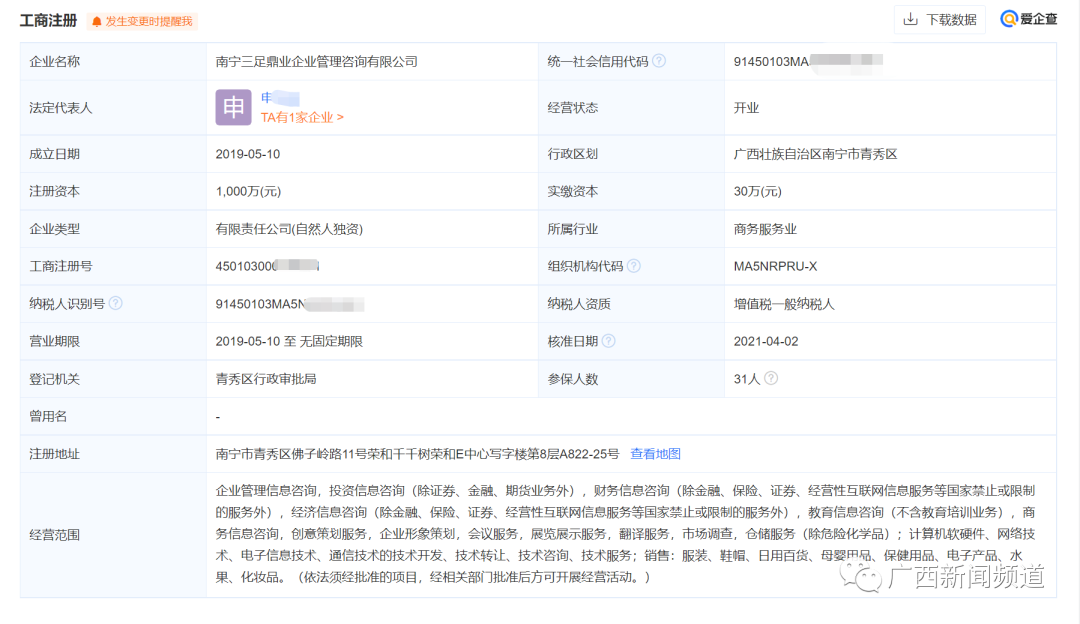Click the 商务服务业 industry value
The height and width of the screenshot is (624, 1080).
pos(765,229)
